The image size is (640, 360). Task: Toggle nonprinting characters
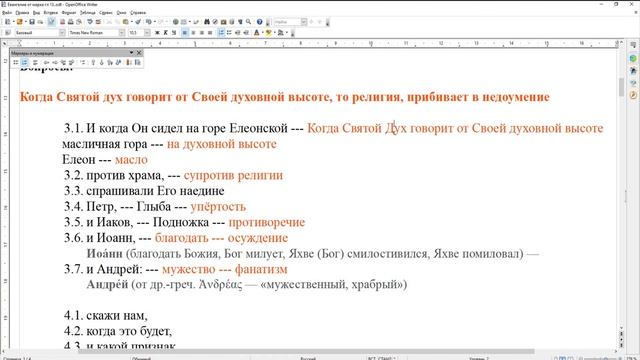coord(240,22)
